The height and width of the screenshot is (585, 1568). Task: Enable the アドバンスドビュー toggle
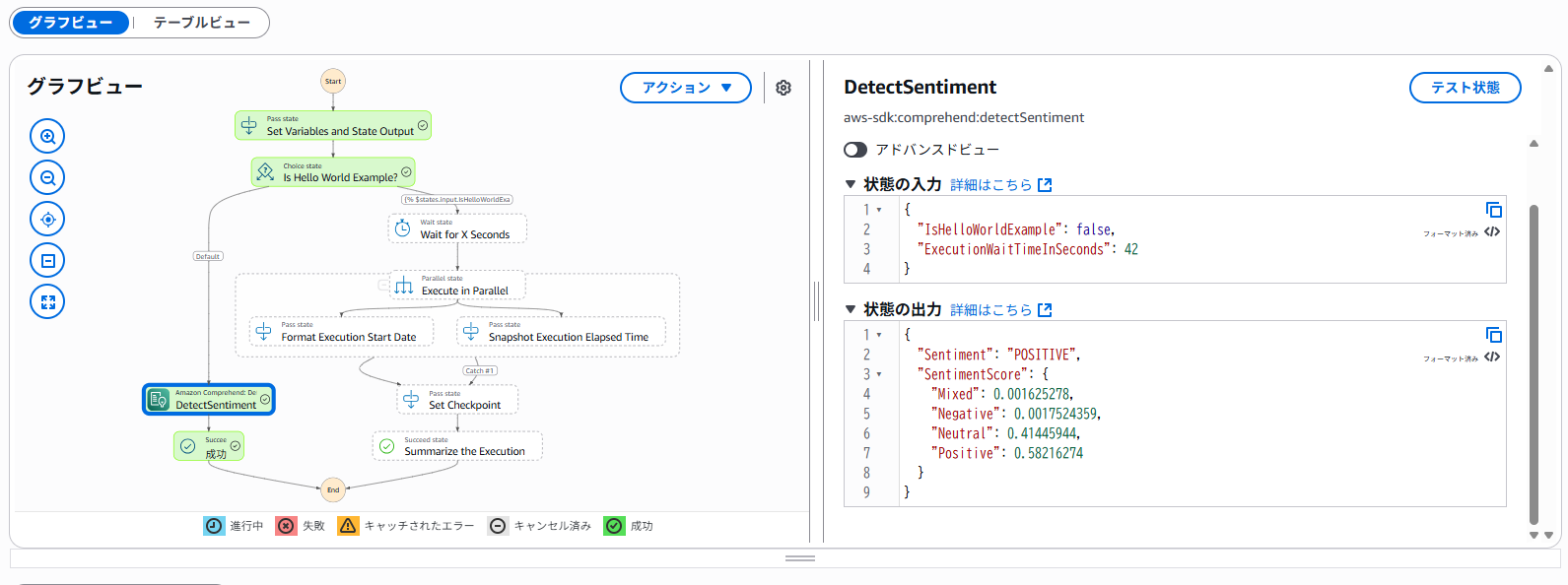855,150
